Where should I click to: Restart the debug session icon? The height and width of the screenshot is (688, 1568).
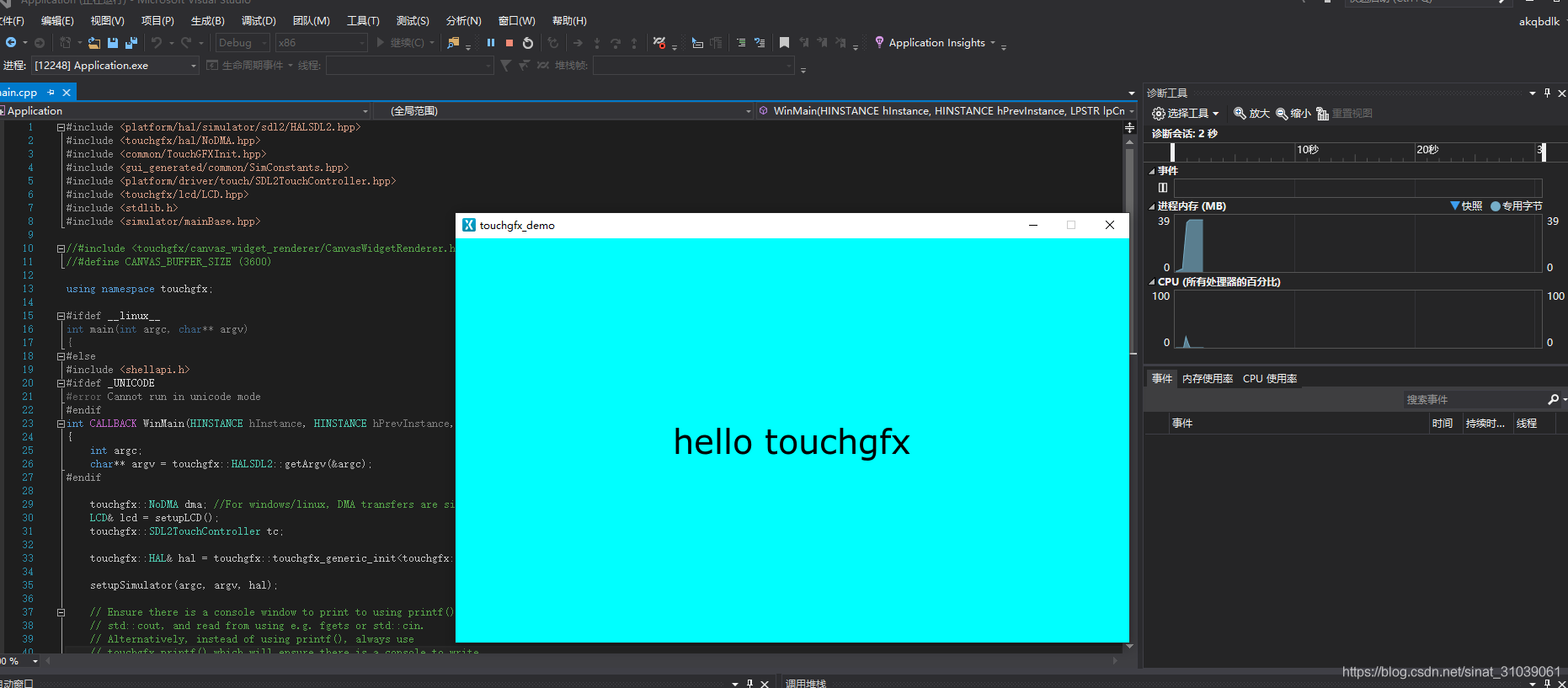(x=528, y=42)
